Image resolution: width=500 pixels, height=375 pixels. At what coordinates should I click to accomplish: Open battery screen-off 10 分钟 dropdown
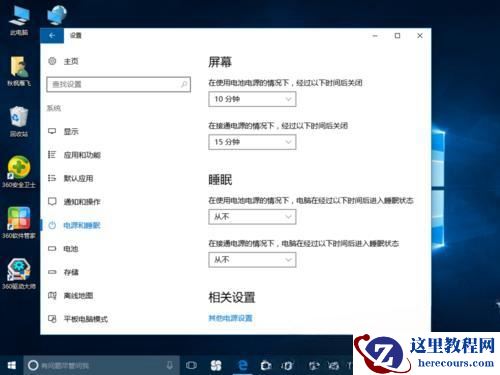(252, 99)
